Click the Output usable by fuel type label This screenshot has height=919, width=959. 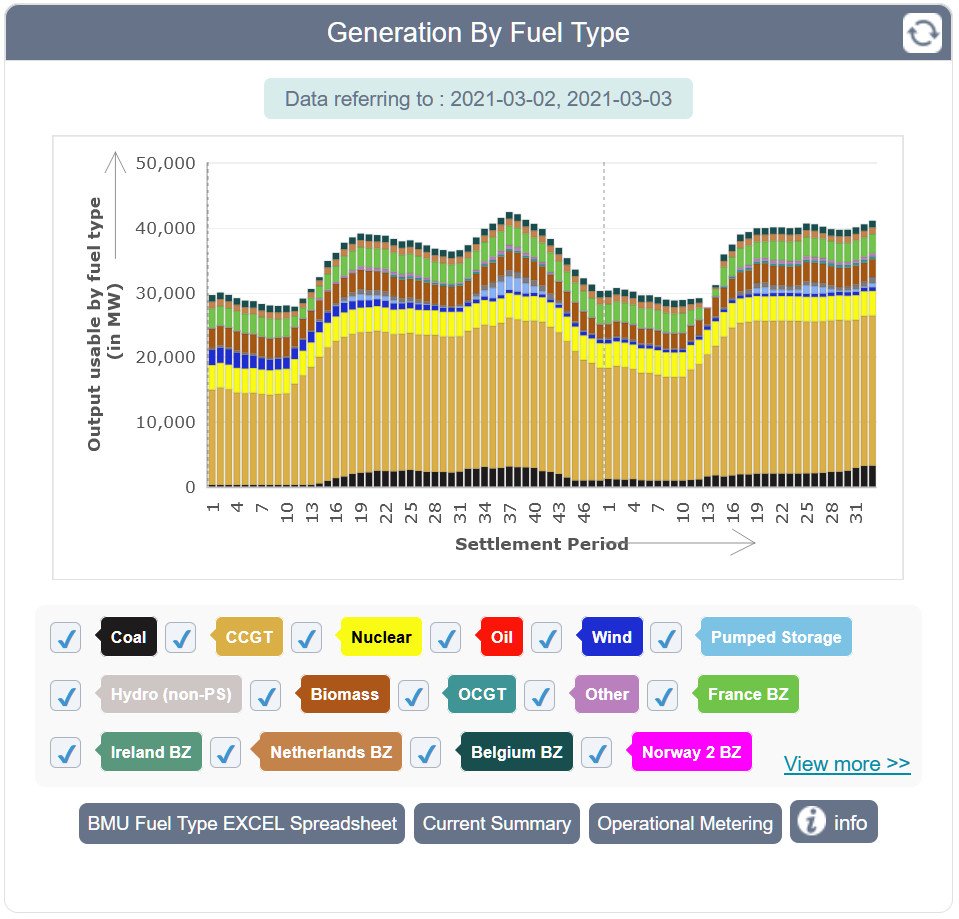tap(103, 324)
